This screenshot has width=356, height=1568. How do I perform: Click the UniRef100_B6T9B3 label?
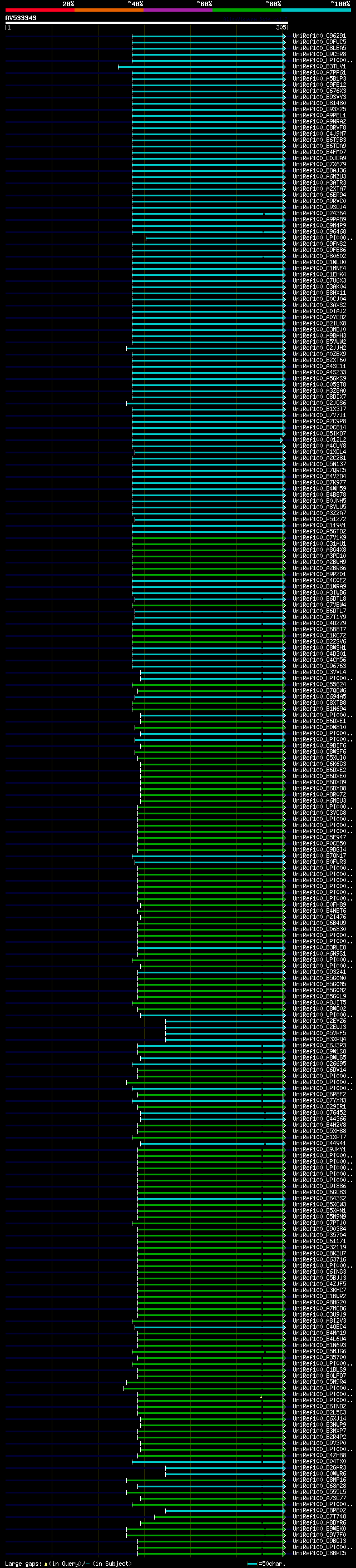(x=319, y=140)
